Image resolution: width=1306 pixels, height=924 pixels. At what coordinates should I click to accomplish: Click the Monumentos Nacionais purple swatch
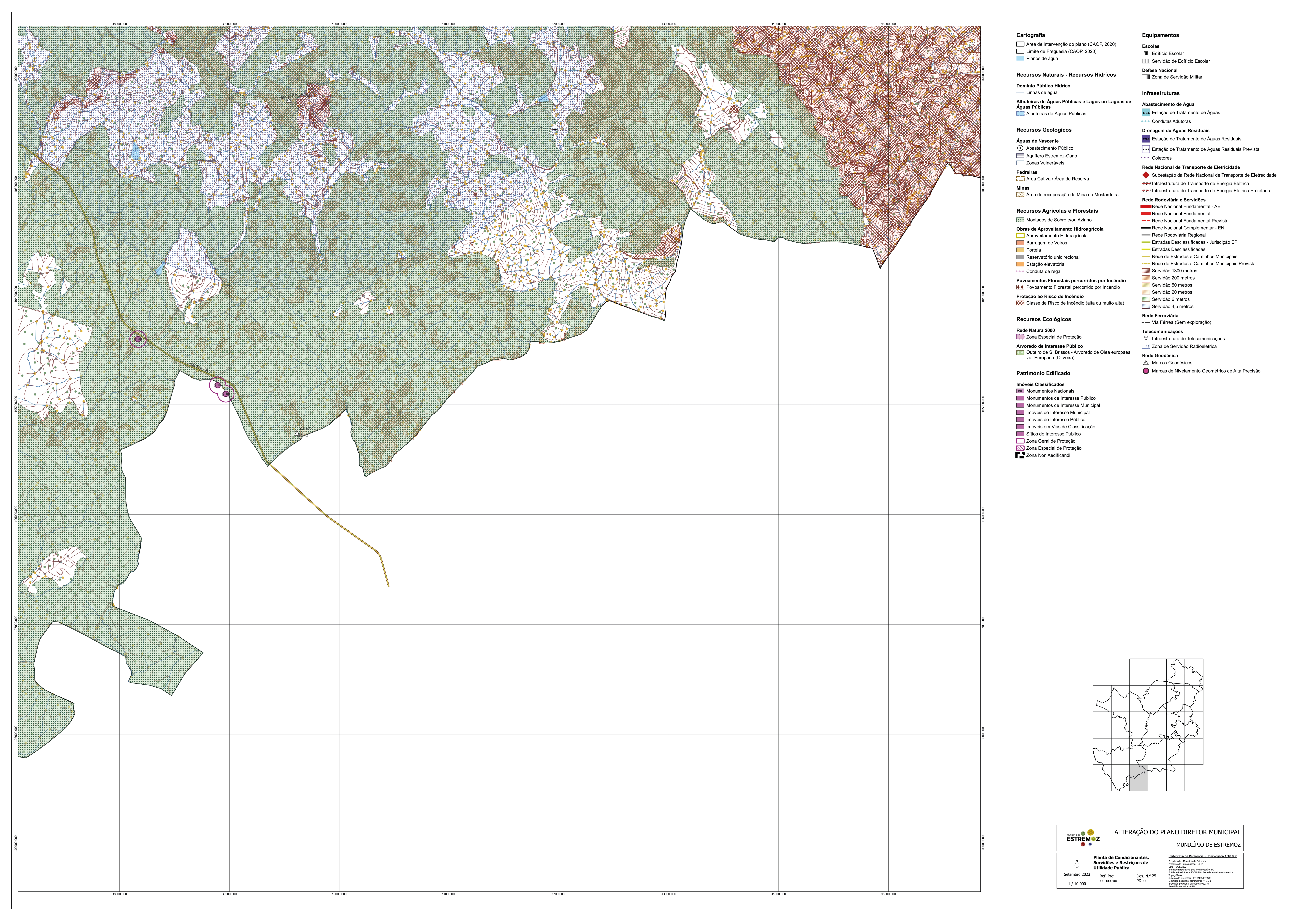coord(1020,391)
